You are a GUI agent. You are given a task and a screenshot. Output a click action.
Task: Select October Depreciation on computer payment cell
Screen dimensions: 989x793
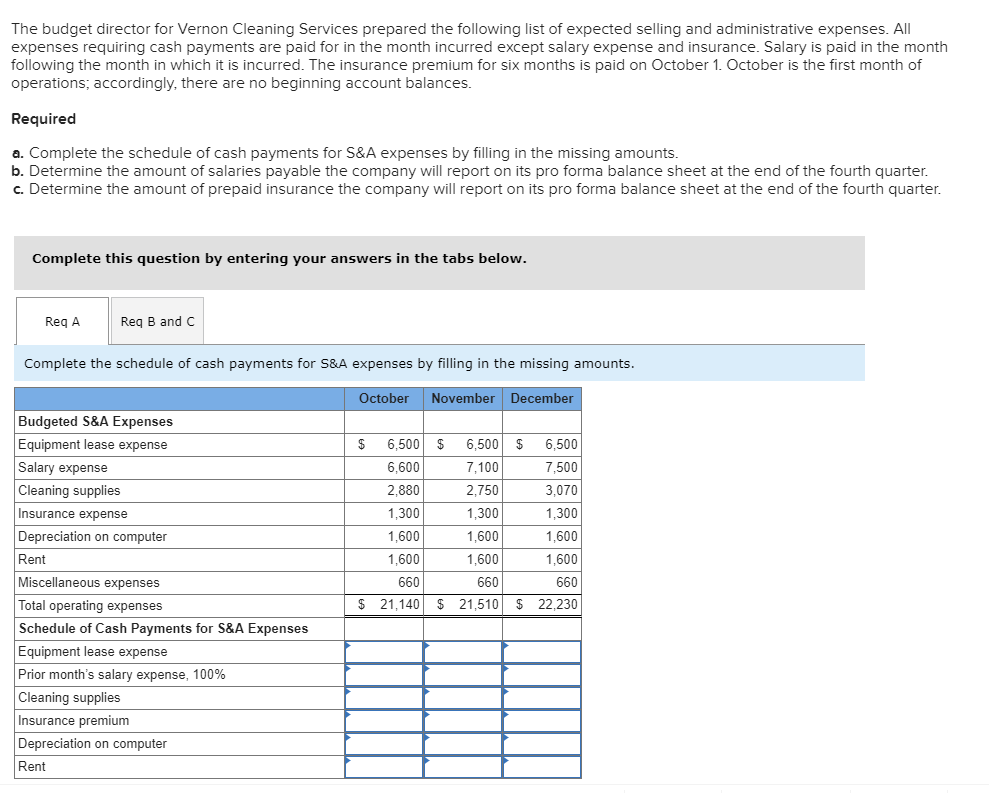(384, 744)
